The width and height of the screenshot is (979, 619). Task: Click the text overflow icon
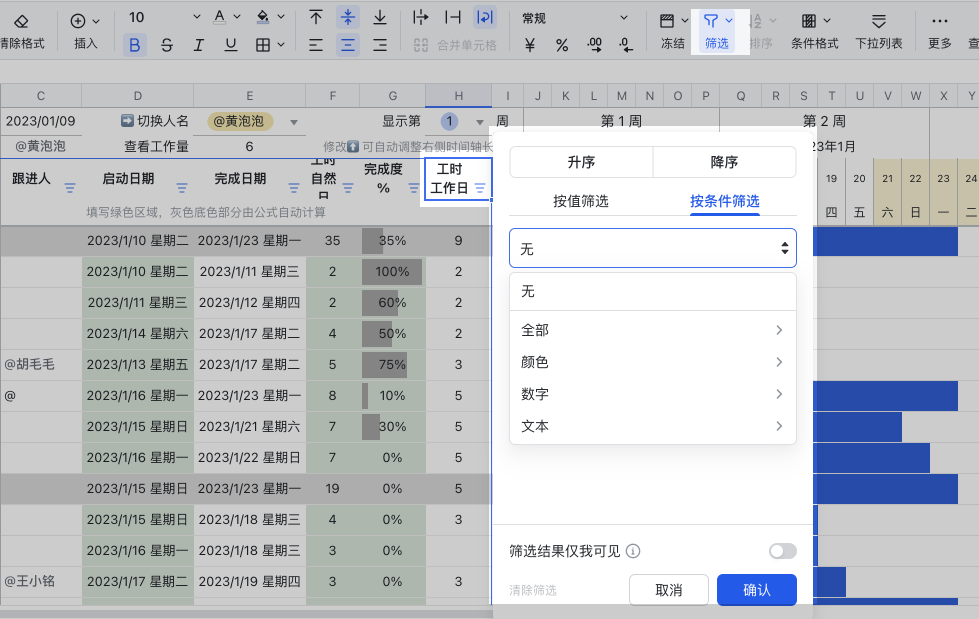421,17
